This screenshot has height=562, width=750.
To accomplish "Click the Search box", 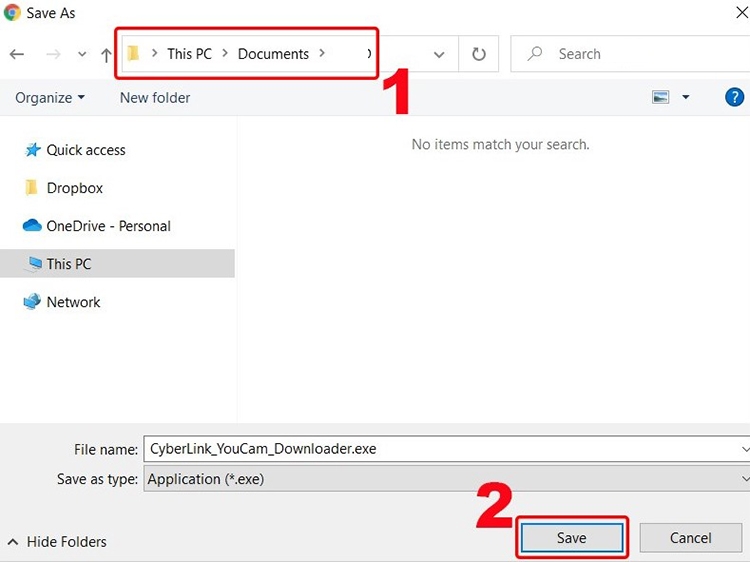I will click(x=630, y=54).
